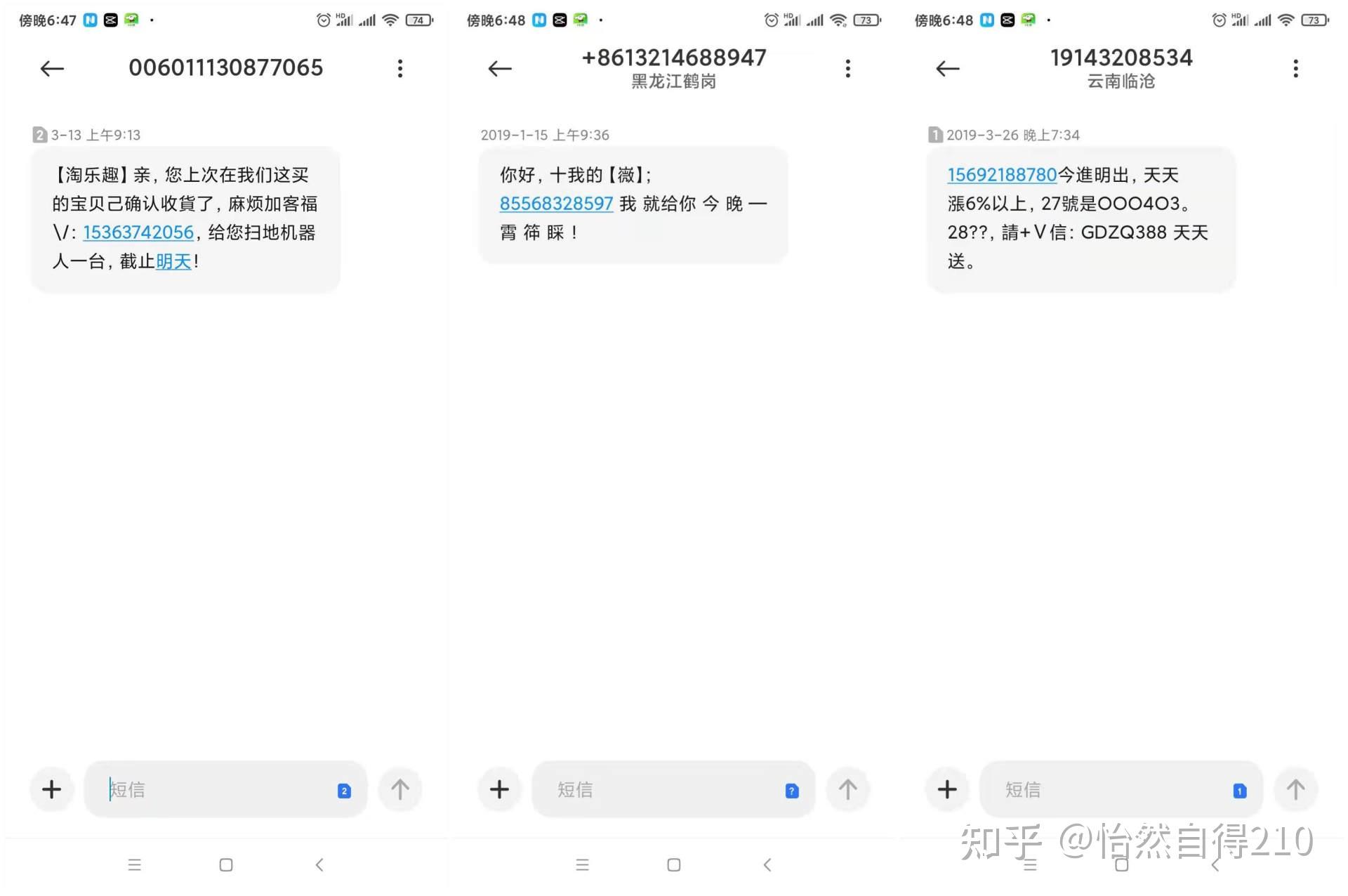
Task: Go back from the +8613214688947 conversation
Action: click(x=500, y=68)
